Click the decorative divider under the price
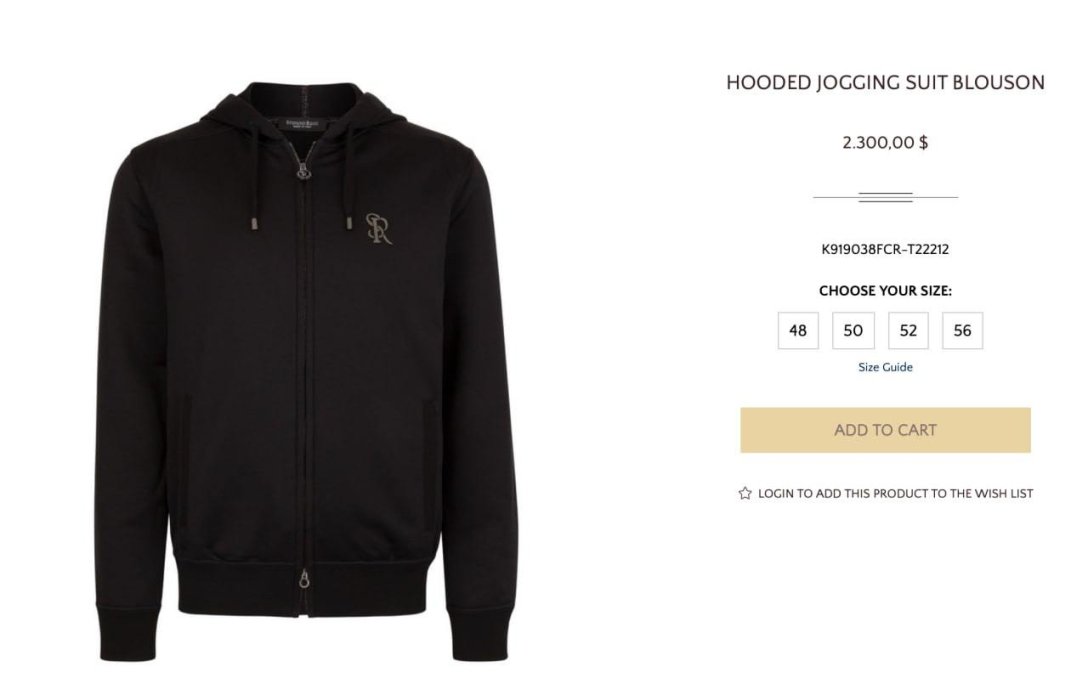 (x=885, y=197)
